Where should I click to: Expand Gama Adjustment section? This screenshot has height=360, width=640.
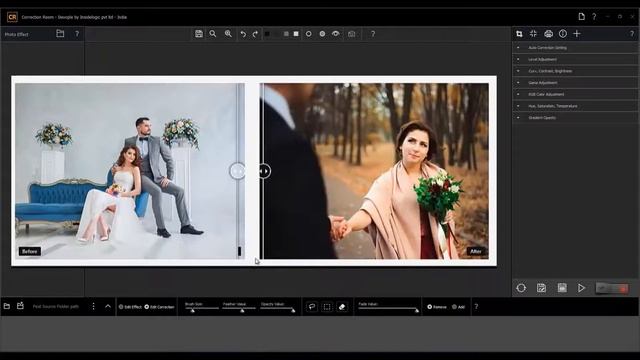pyautogui.click(x=575, y=82)
